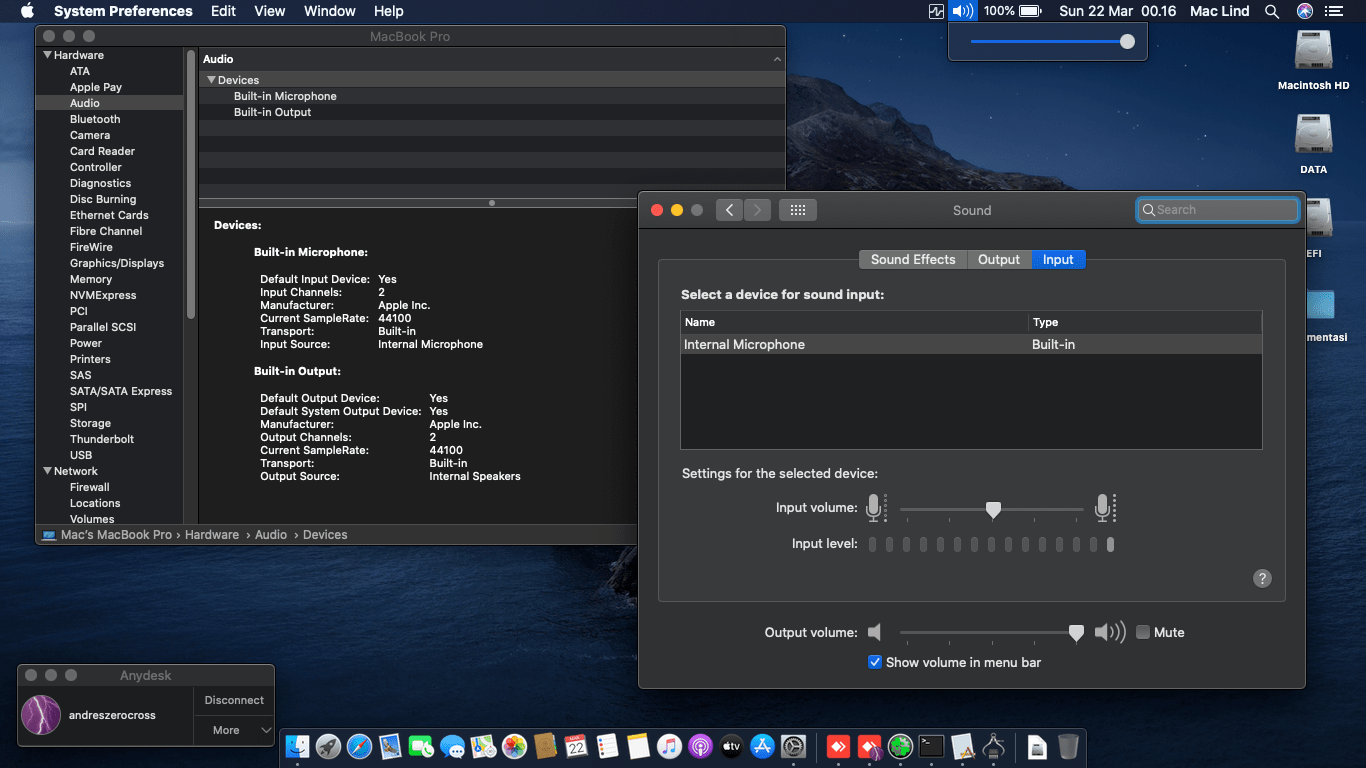Image resolution: width=1366 pixels, height=768 pixels.
Task: Open Spotlight search in menu bar
Action: [1272, 11]
